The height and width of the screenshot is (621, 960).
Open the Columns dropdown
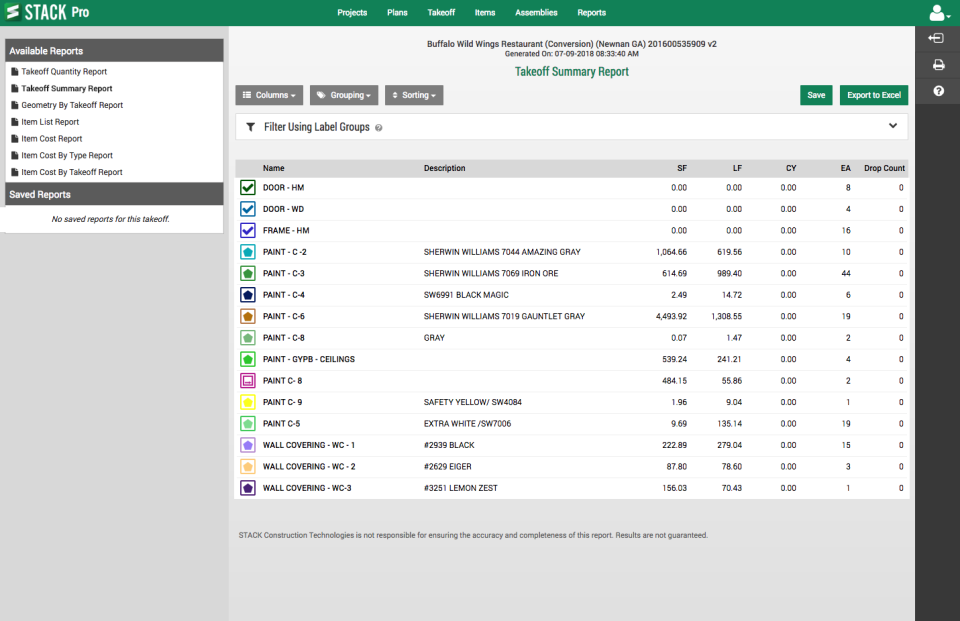269,96
